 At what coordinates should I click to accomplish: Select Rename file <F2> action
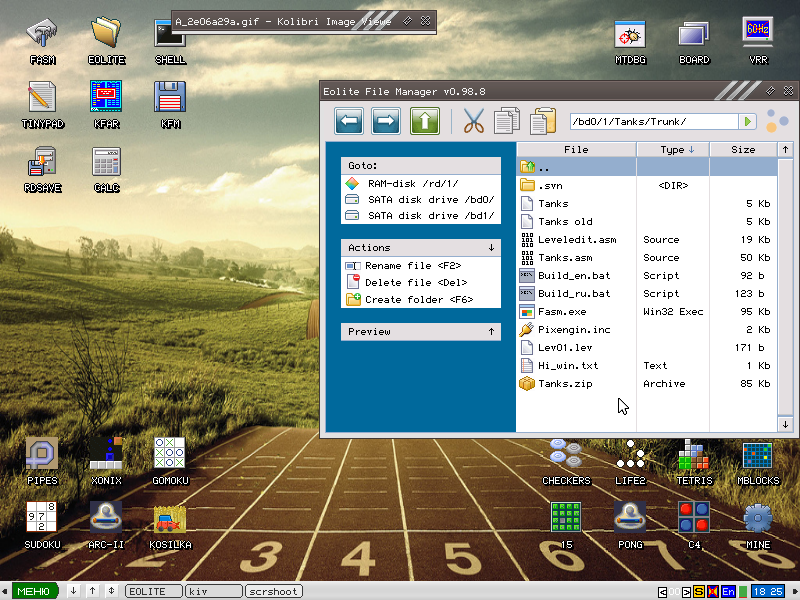coord(412,266)
